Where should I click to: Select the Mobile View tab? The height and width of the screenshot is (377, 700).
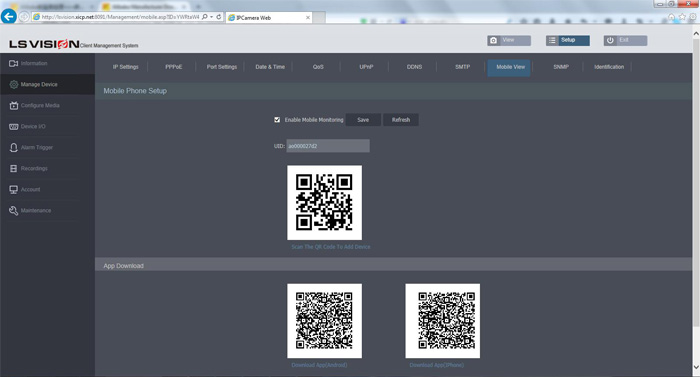[x=509, y=67]
